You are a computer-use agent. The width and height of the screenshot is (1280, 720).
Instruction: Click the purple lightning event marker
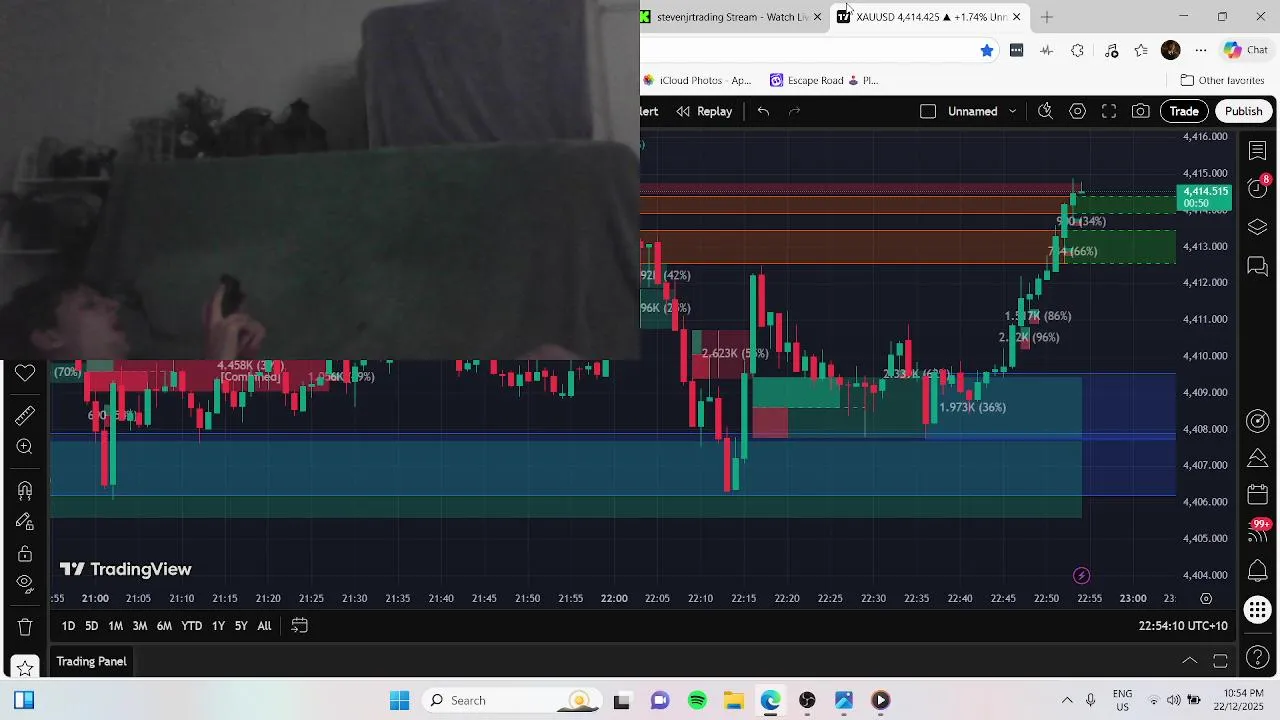[x=1081, y=575]
